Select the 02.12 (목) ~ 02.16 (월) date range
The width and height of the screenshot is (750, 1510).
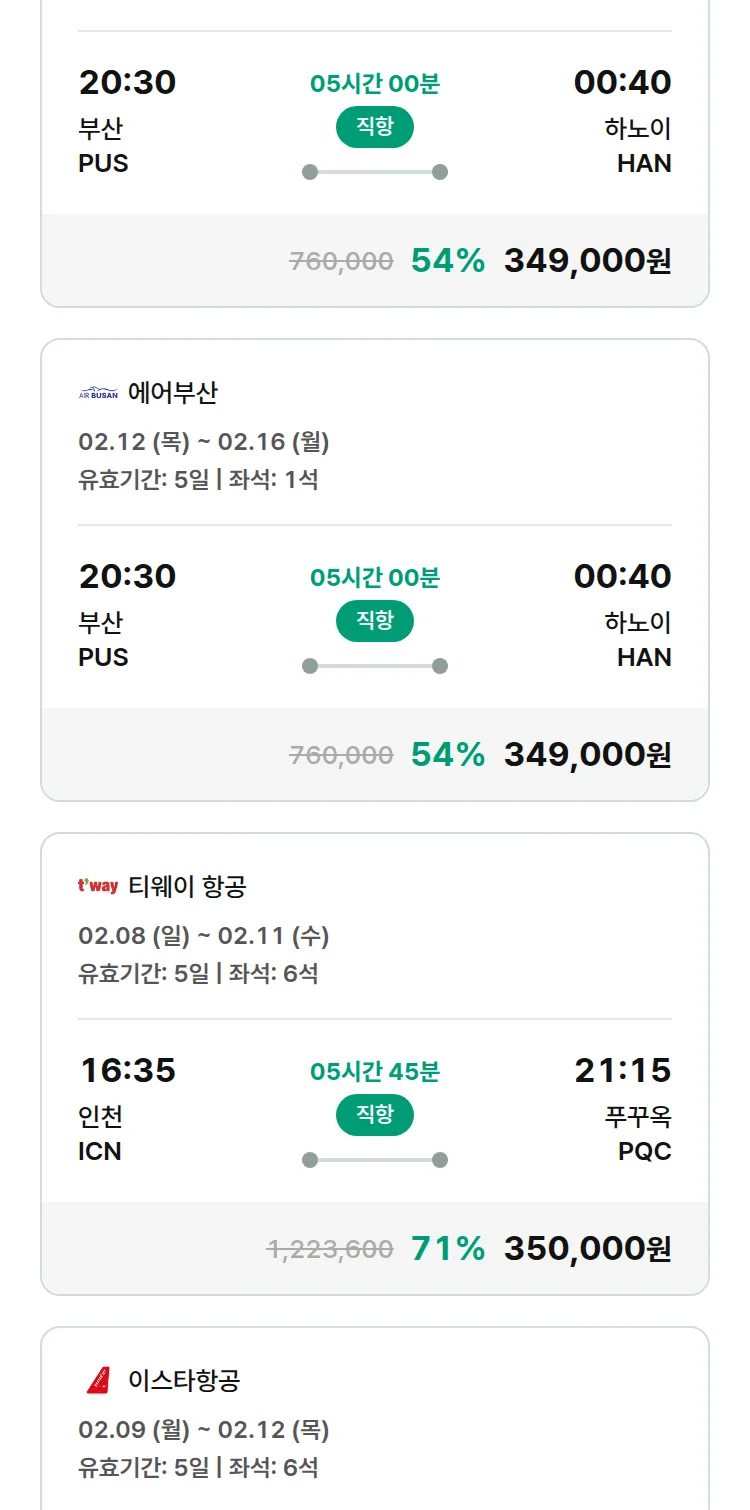click(204, 442)
